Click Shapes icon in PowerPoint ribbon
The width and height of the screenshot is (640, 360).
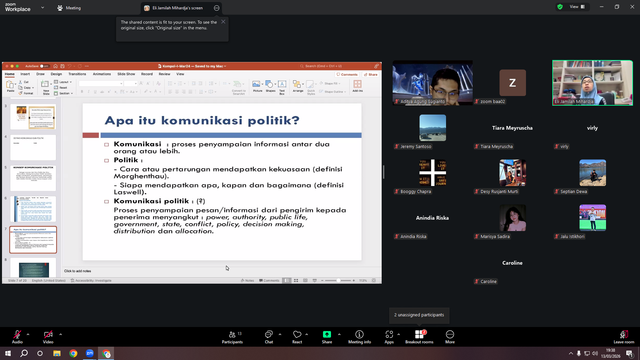click(x=270, y=86)
